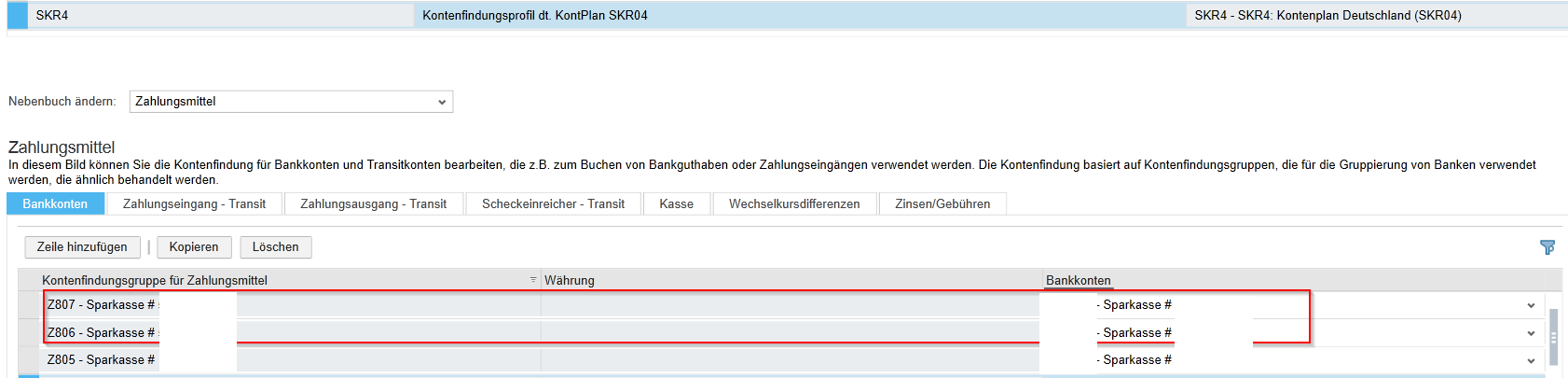Click the Währung column header
Image resolution: width=1568 pixels, height=378 pixels.
point(570,280)
